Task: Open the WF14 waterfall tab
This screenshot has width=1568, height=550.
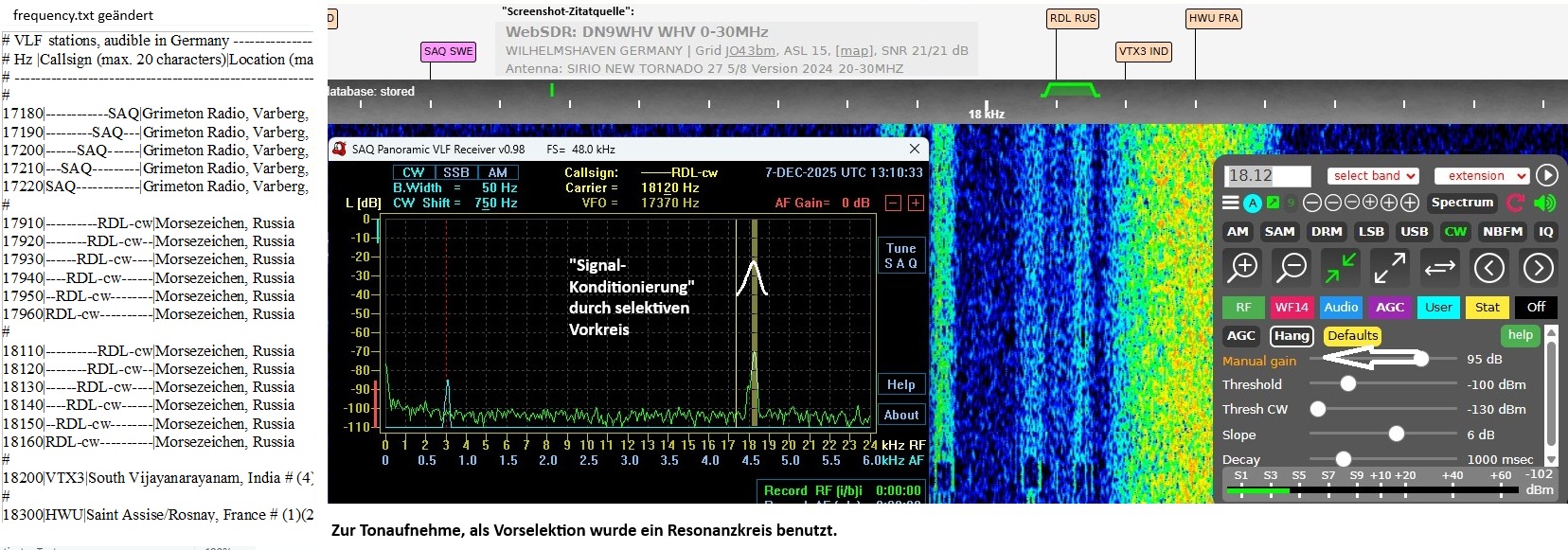Action: click(x=1292, y=307)
